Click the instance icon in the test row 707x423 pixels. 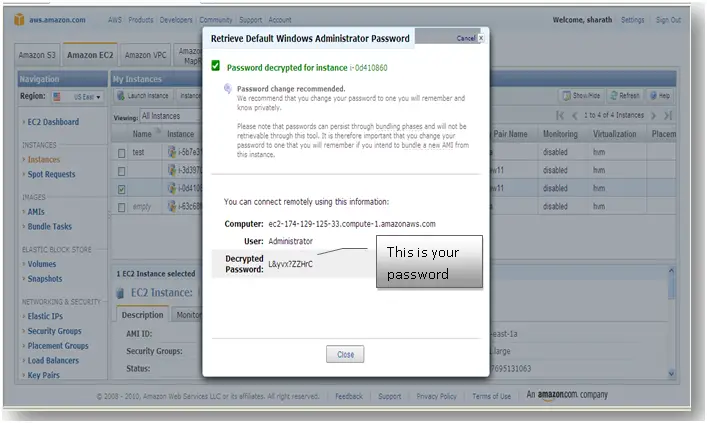coord(171,152)
